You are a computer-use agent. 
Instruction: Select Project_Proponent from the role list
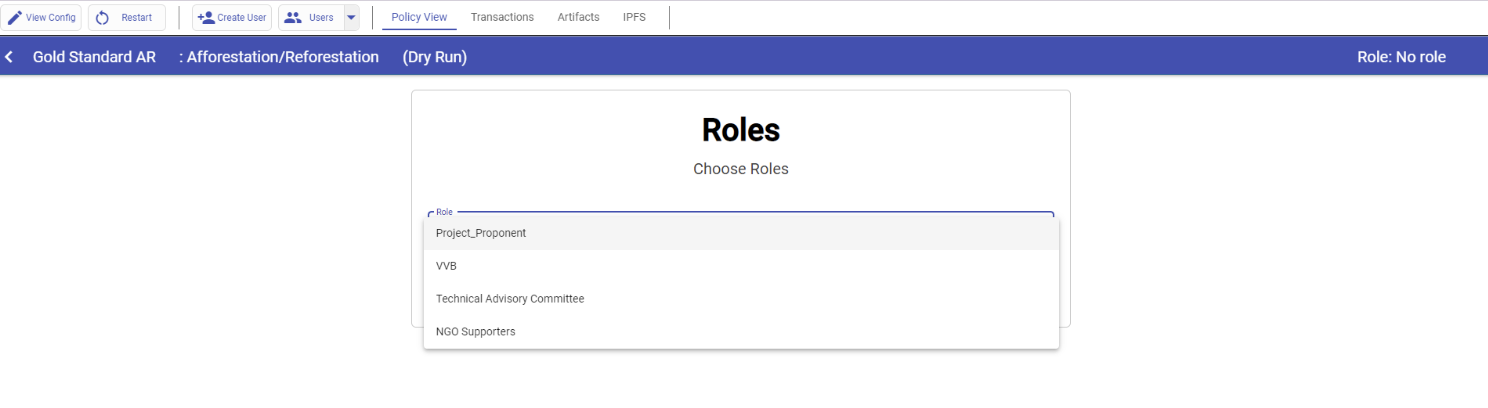tap(481, 233)
